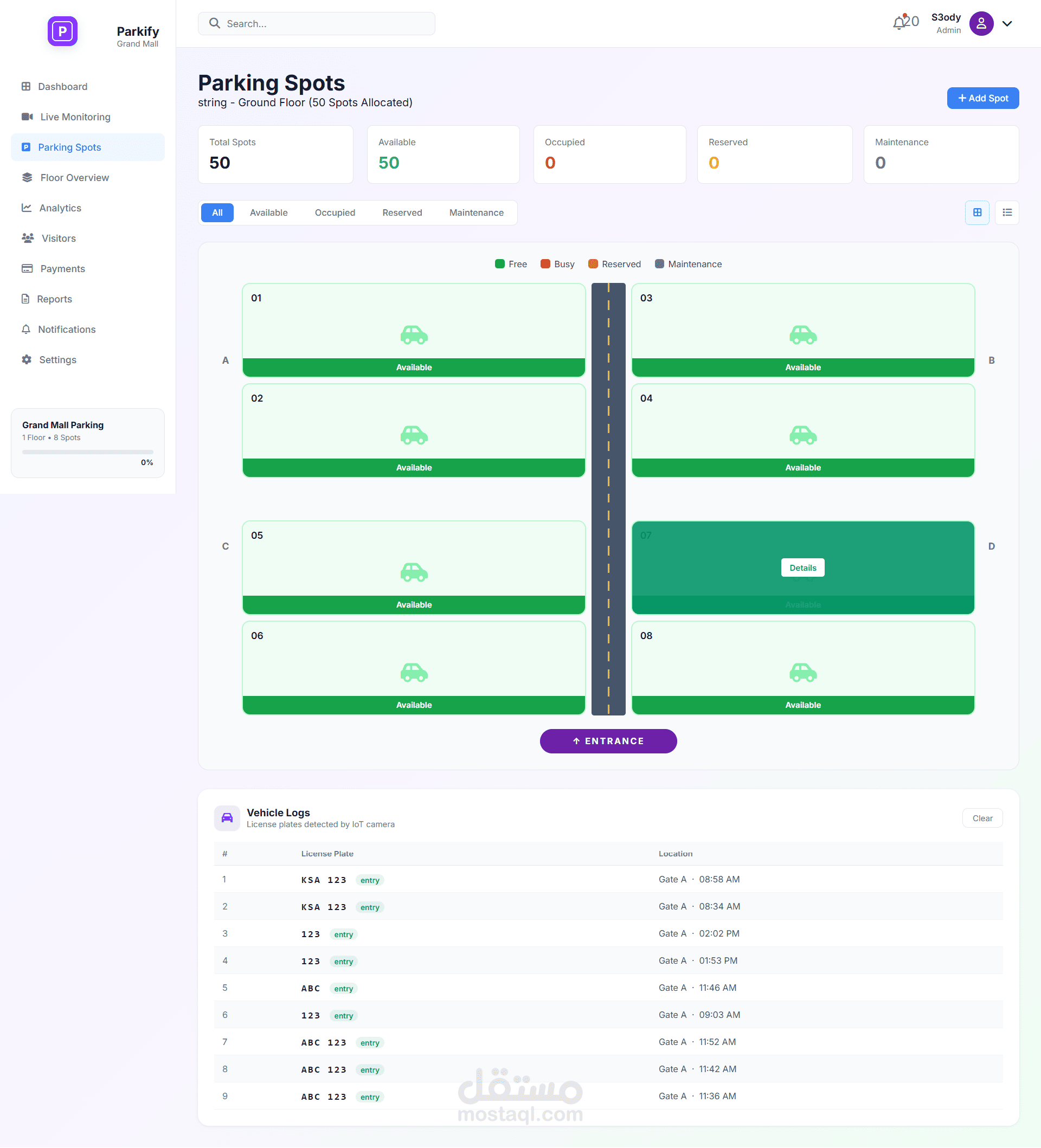Click the Floor Overview layers icon

pyautogui.click(x=27, y=178)
